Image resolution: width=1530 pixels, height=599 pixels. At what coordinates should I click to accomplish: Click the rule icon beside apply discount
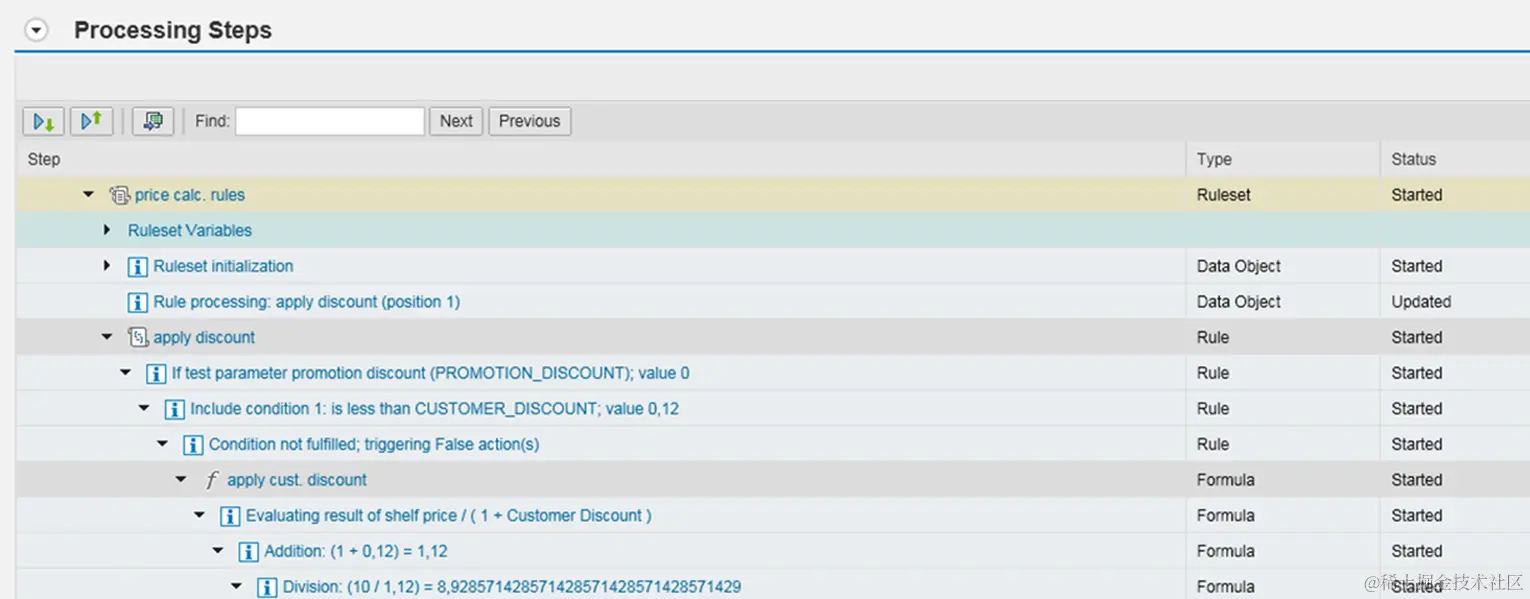pos(138,338)
